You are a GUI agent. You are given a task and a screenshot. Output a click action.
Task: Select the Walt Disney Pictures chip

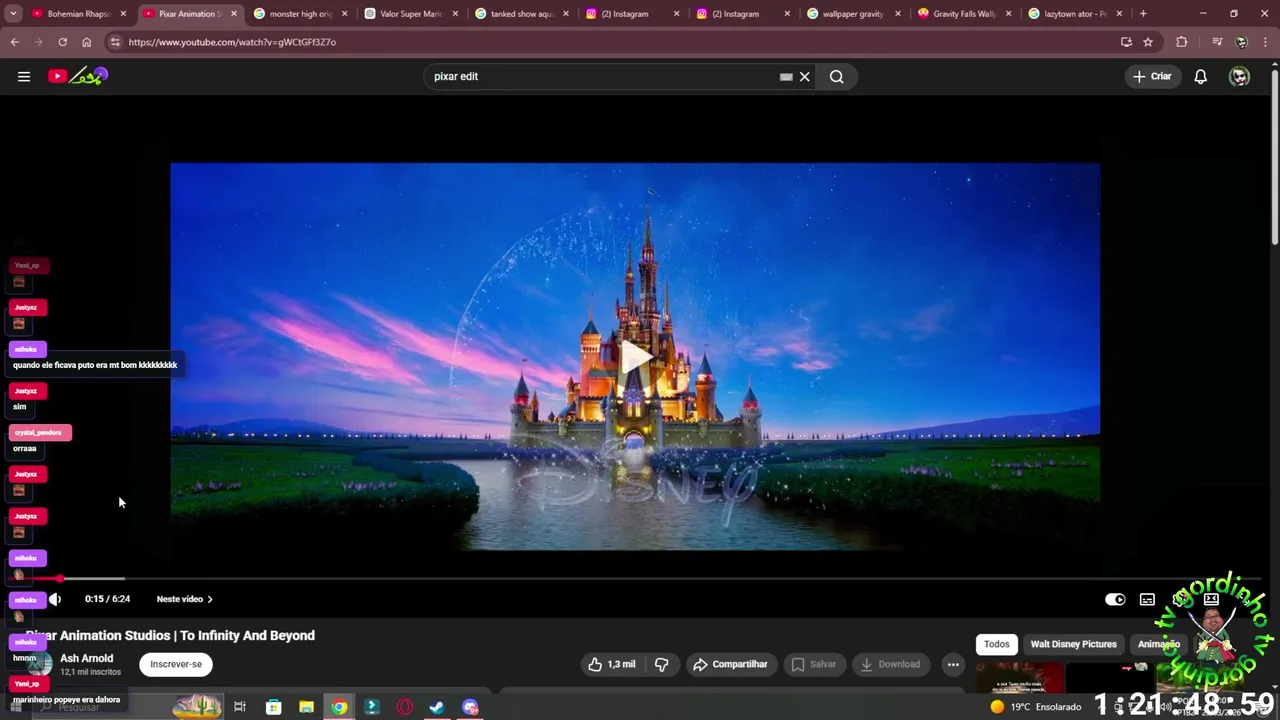point(1074,644)
